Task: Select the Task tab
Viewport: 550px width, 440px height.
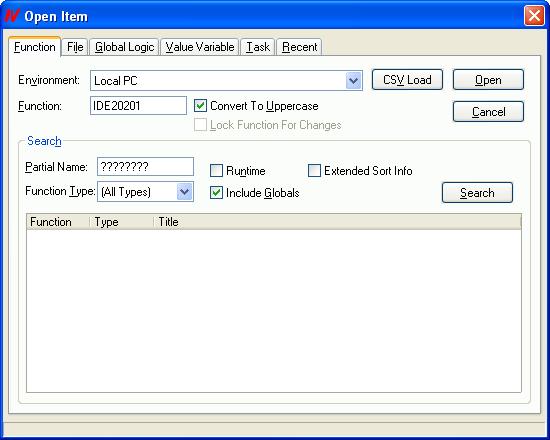Action: pos(258,47)
